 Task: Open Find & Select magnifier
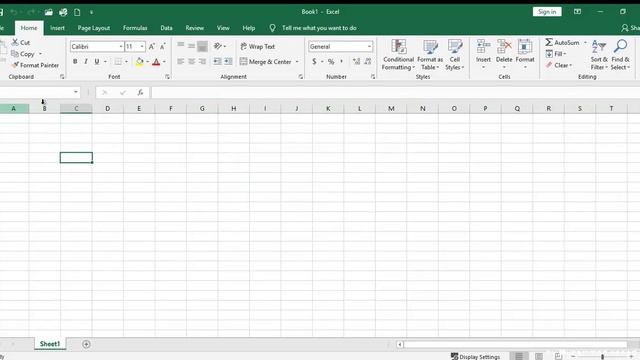tap(620, 55)
